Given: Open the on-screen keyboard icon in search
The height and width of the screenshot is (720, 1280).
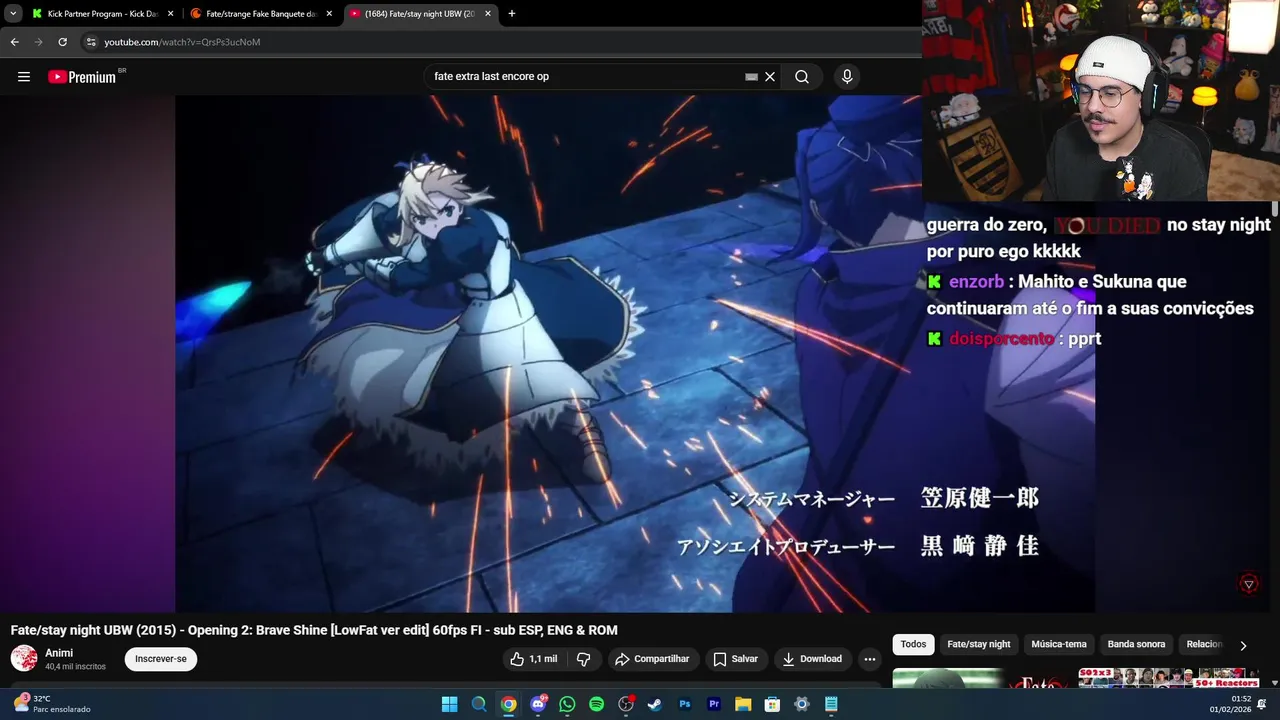Looking at the screenshot, I should click(751, 77).
